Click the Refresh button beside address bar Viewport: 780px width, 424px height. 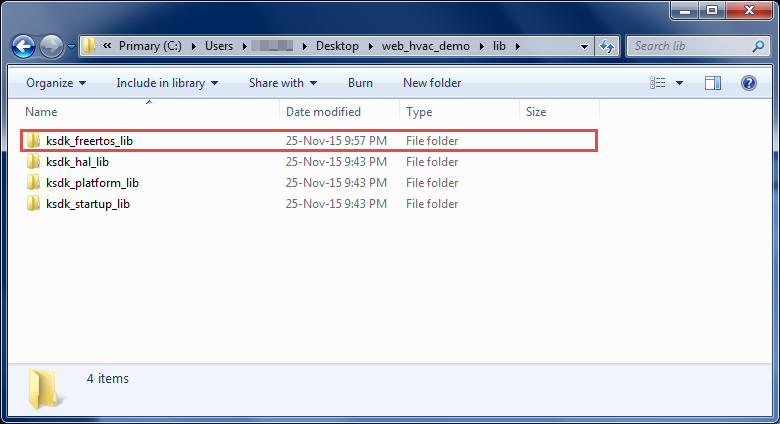click(x=607, y=46)
